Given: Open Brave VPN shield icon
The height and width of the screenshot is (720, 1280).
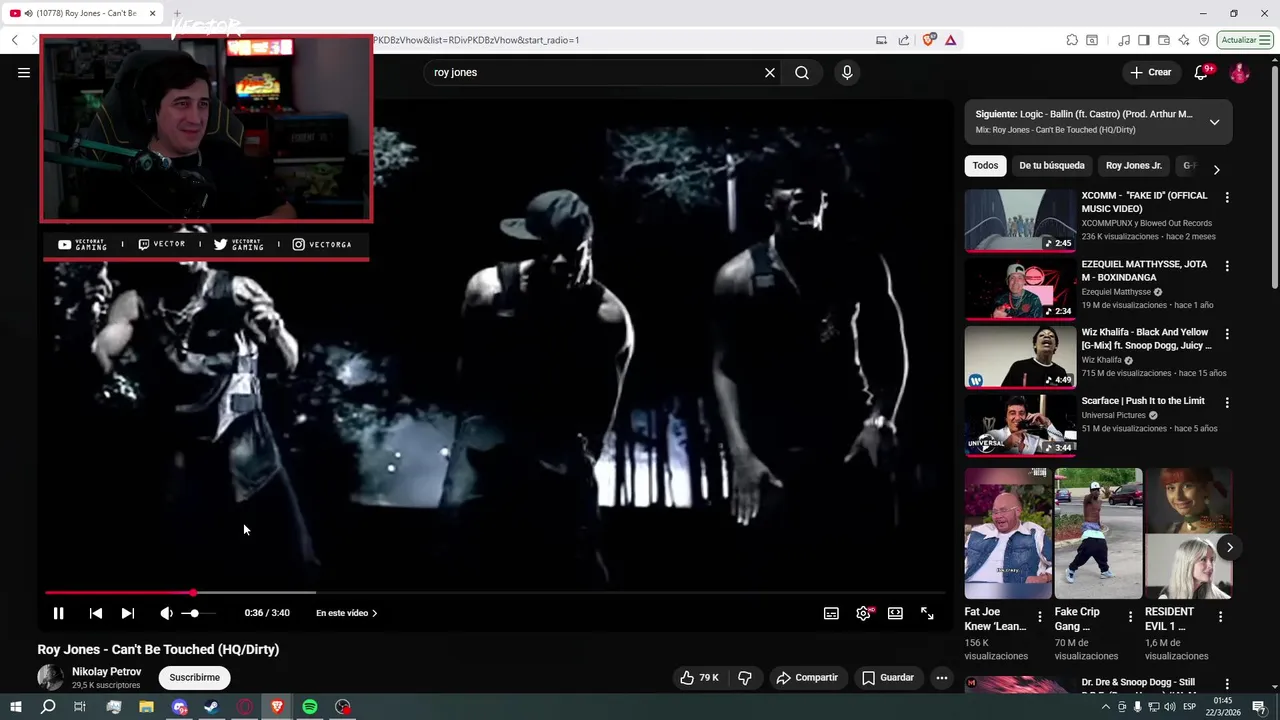Looking at the screenshot, I should pyautogui.click(x=1204, y=40).
